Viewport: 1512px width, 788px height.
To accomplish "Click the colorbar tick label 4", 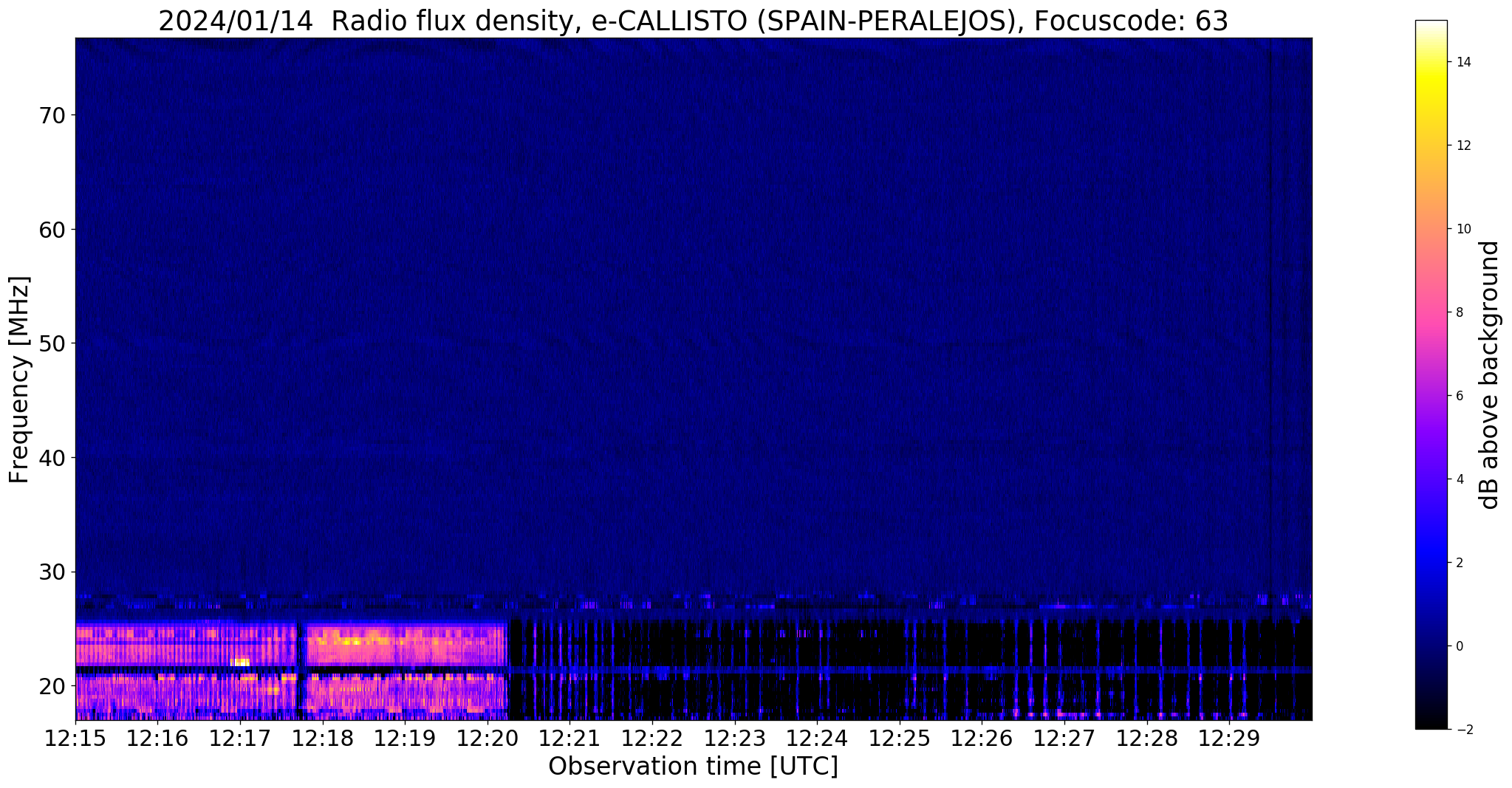I will (x=1459, y=479).
